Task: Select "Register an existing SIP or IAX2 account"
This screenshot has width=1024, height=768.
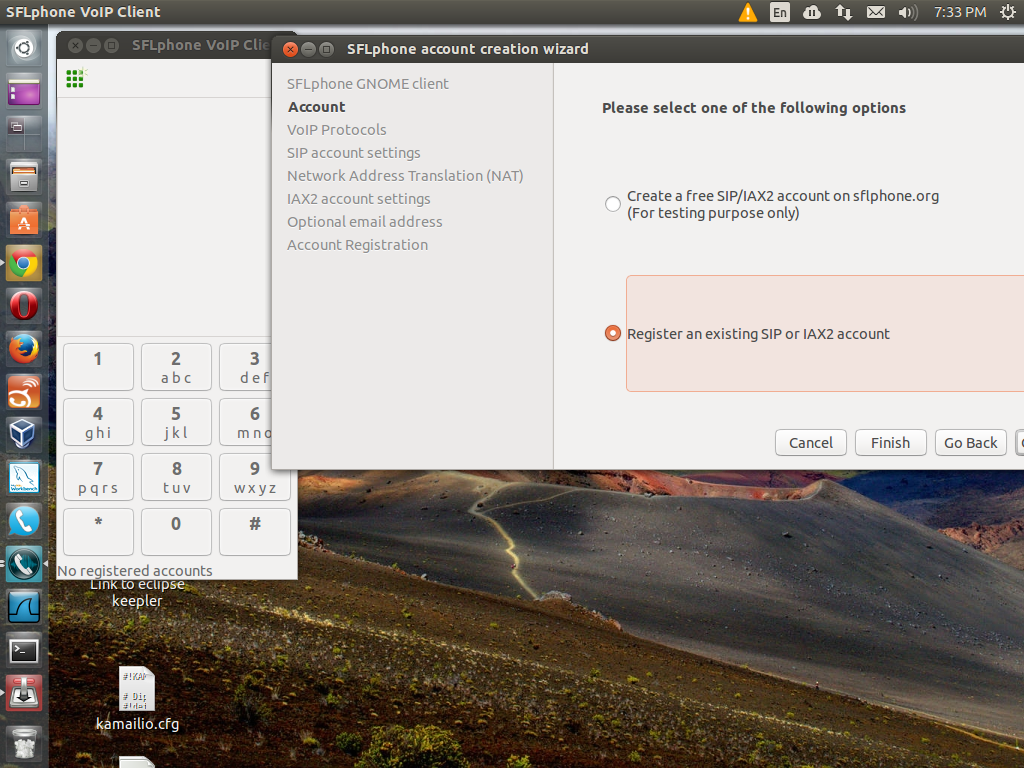Action: pos(612,333)
